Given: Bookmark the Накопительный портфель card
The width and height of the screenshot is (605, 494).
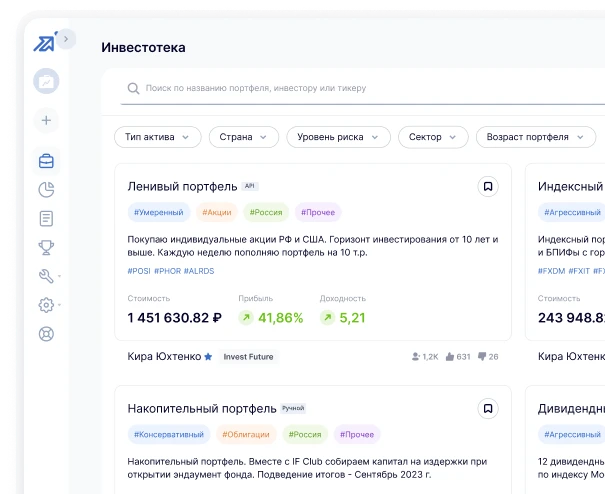Looking at the screenshot, I should [x=488, y=408].
